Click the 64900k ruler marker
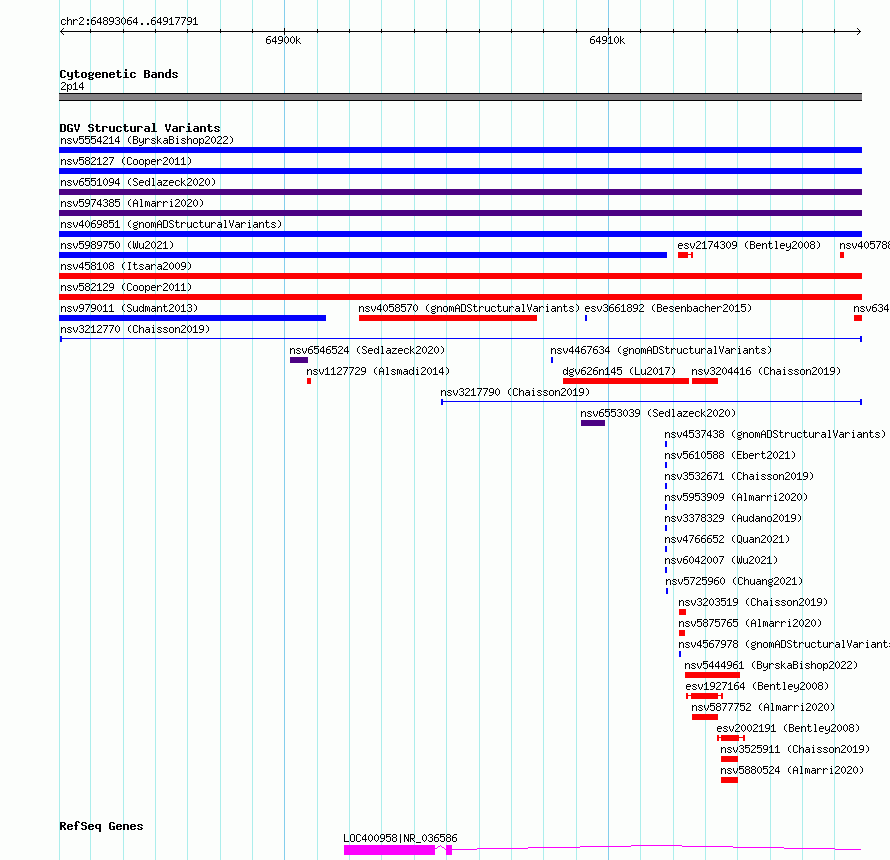This screenshot has height=860, width=890. click(x=283, y=40)
